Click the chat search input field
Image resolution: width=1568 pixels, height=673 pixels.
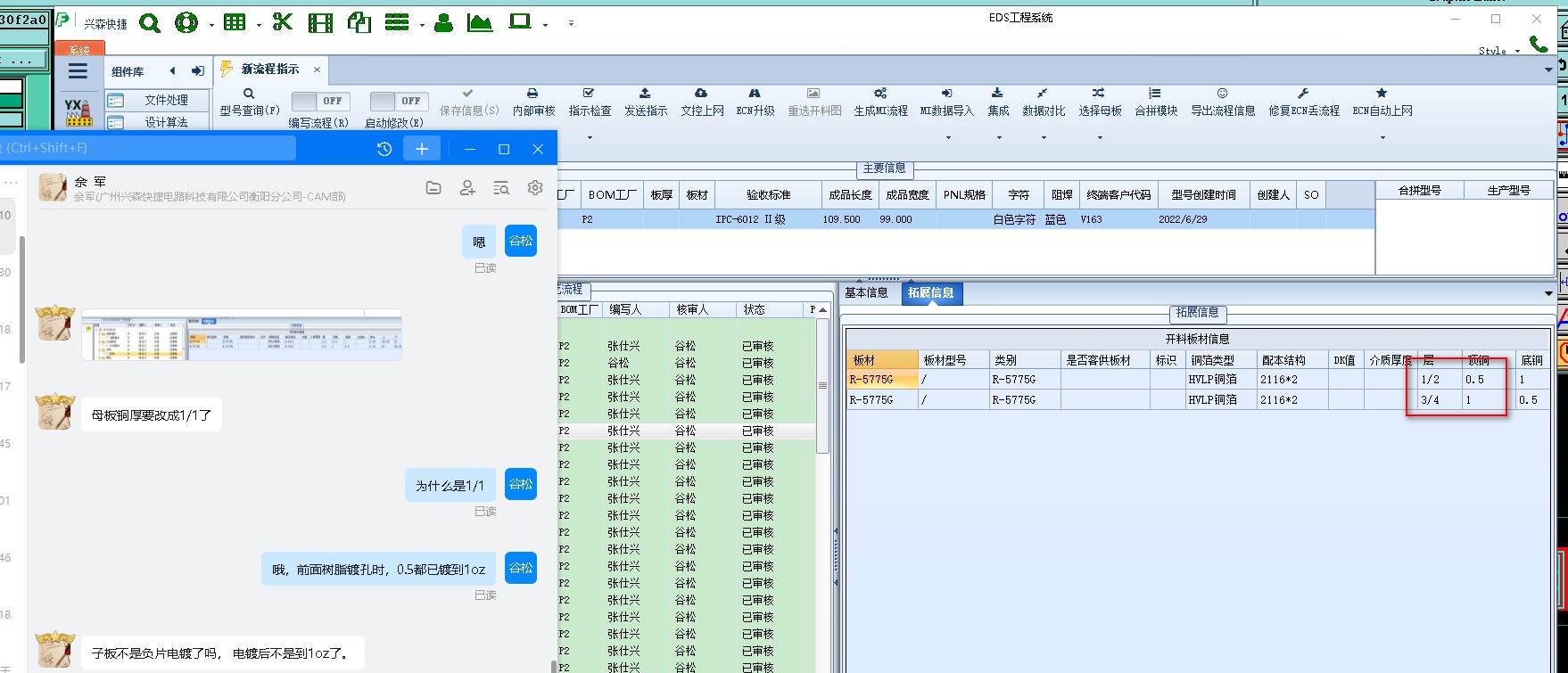(x=147, y=148)
